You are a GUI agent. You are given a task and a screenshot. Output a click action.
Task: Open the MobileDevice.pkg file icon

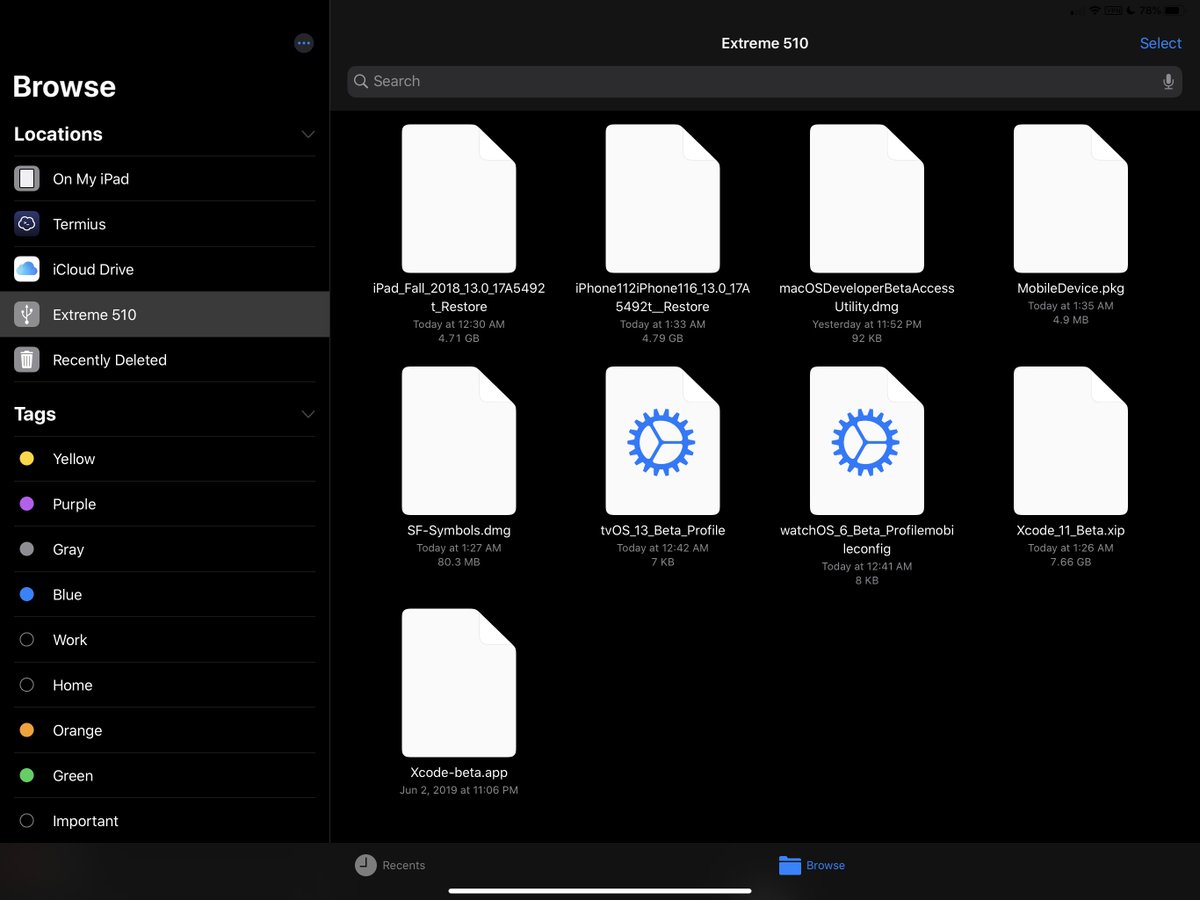pyautogui.click(x=1070, y=199)
